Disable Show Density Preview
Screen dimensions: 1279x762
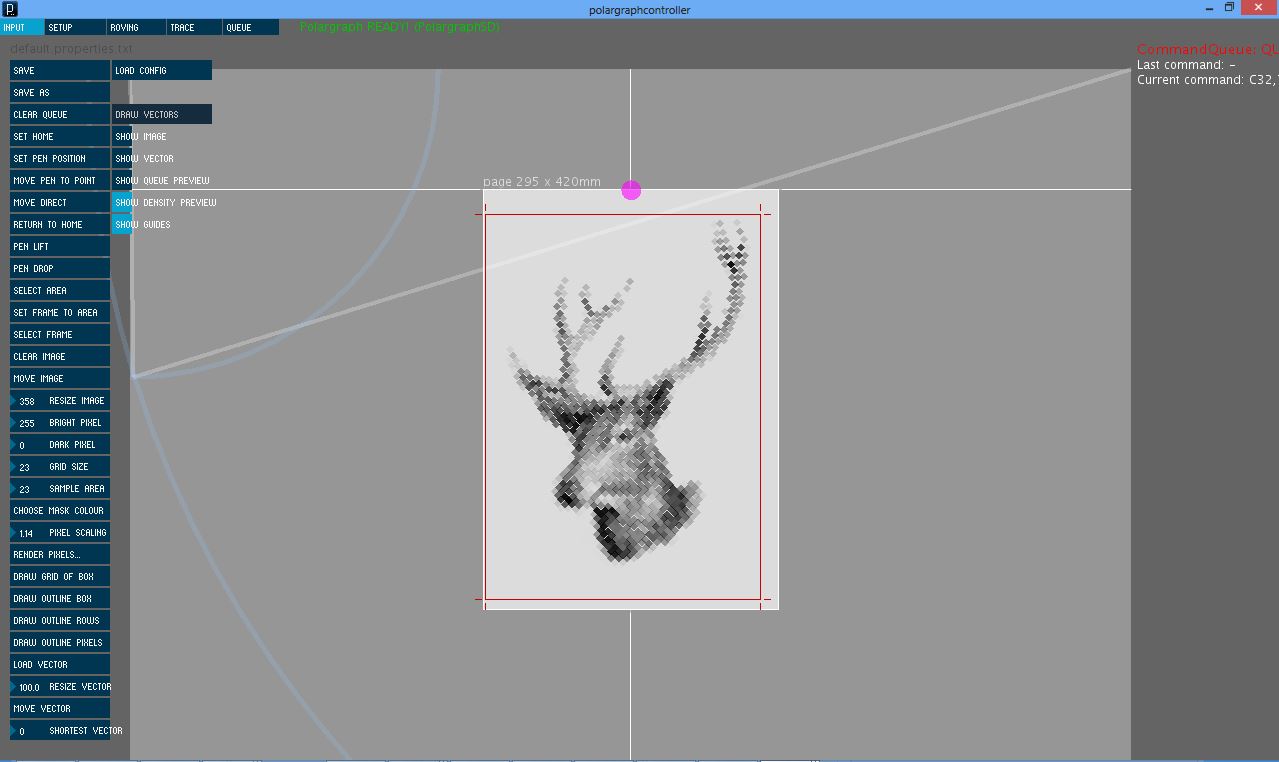point(164,202)
